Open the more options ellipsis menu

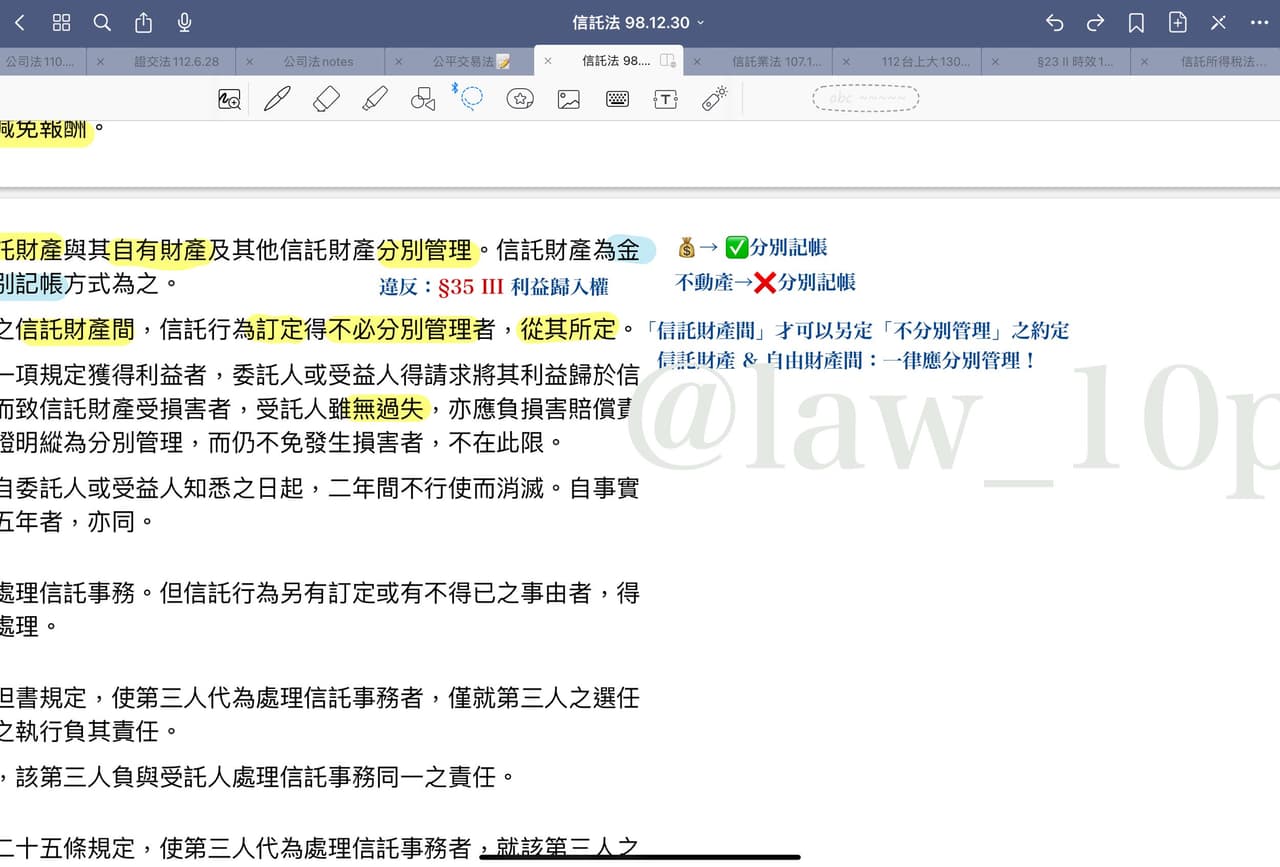tap(1259, 22)
